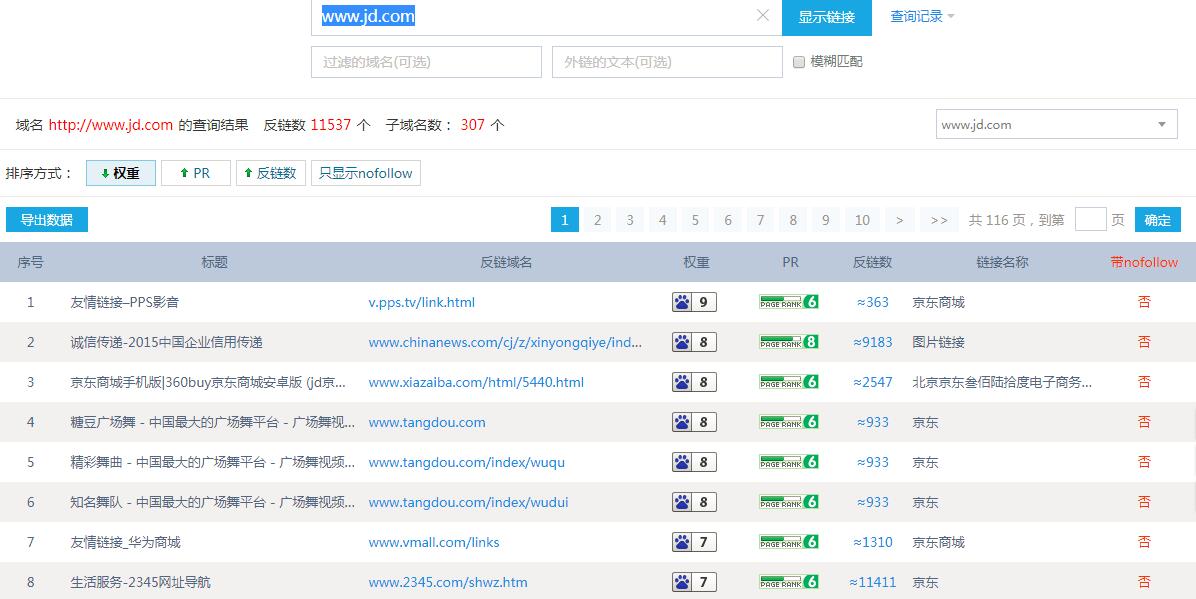
Task: Click the 带nofollow column header
Action: (1144, 262)
